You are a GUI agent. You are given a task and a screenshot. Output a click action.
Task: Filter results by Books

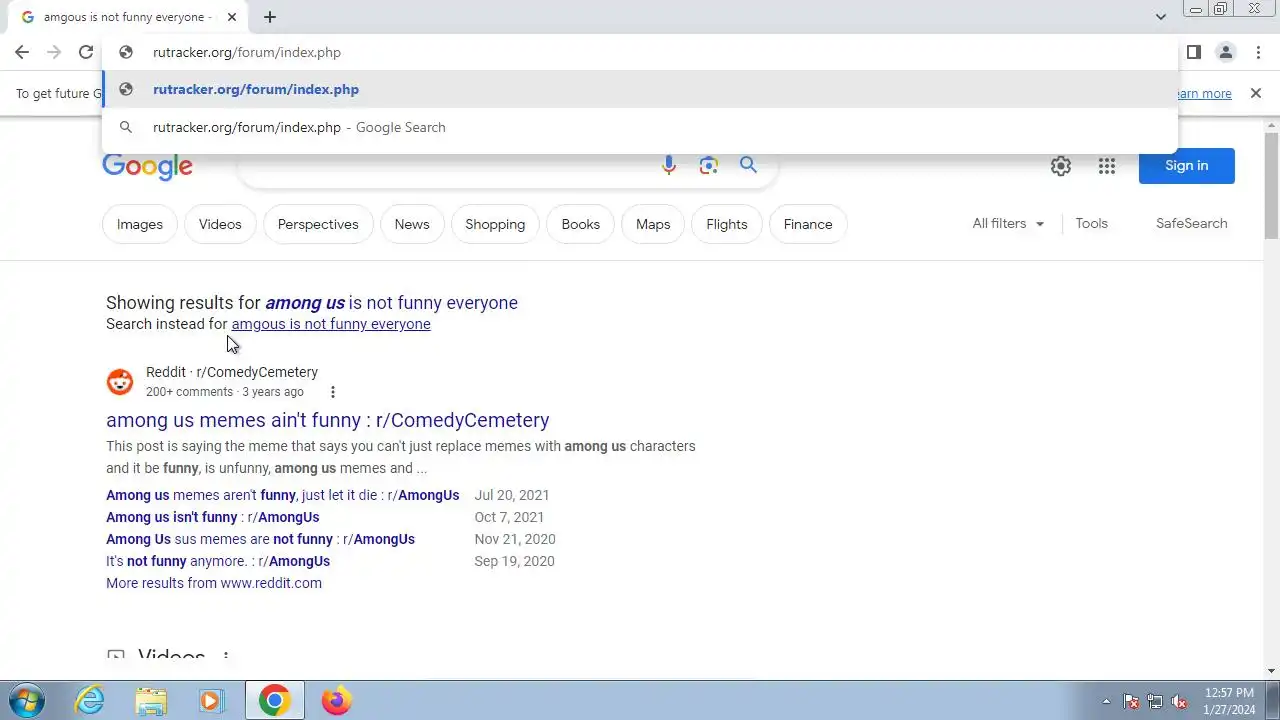click(x=581, y=224)
